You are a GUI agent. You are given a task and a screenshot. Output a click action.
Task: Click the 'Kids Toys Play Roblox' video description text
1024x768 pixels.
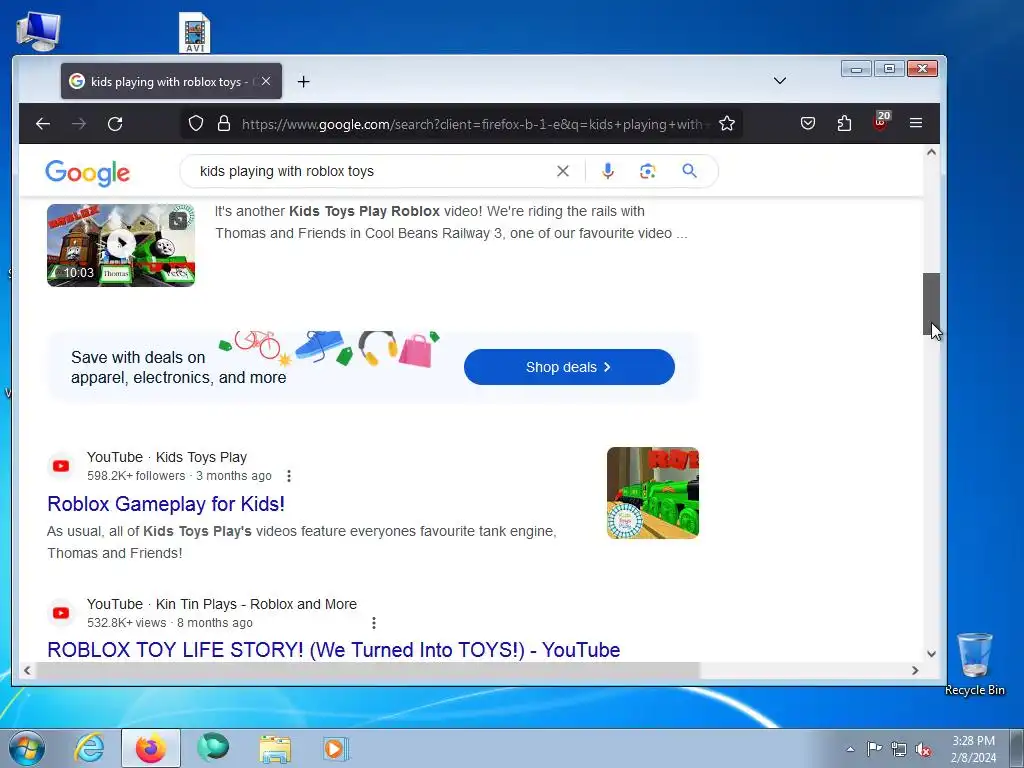(451, 222)
